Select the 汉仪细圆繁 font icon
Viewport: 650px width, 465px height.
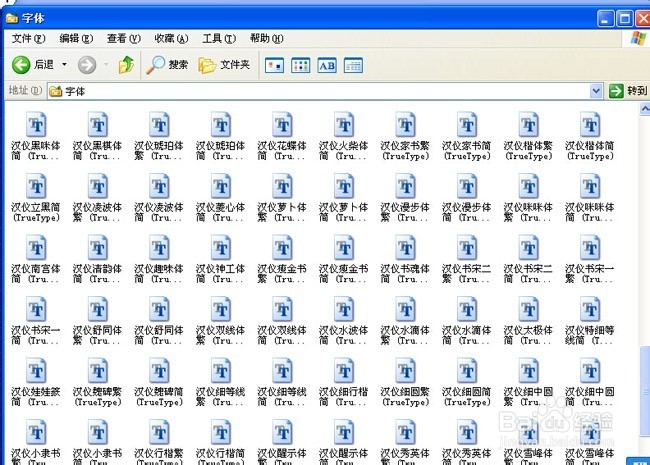pos(405,370)
